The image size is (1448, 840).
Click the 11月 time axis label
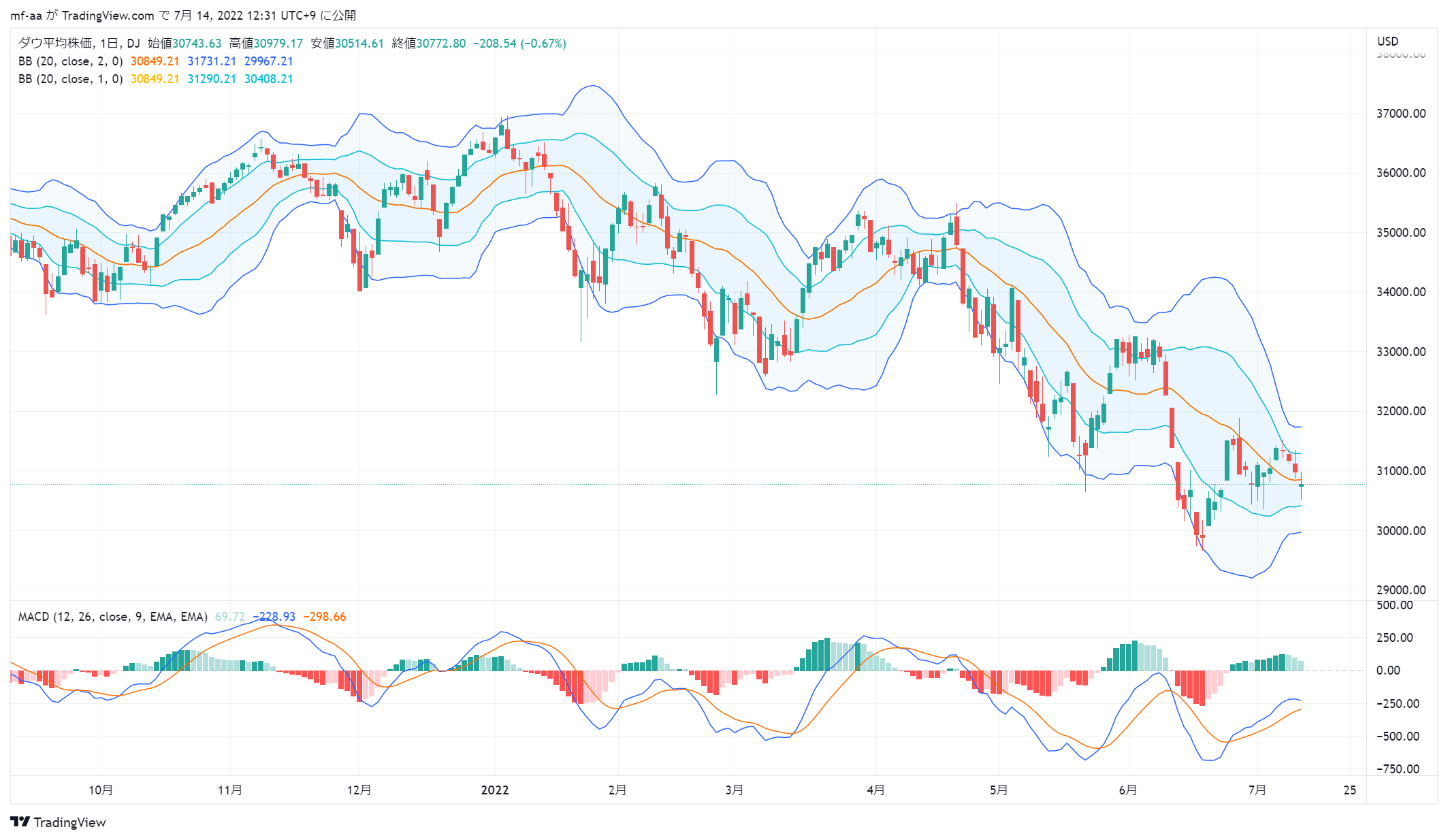pyautogui.click(x=230, y=790)
